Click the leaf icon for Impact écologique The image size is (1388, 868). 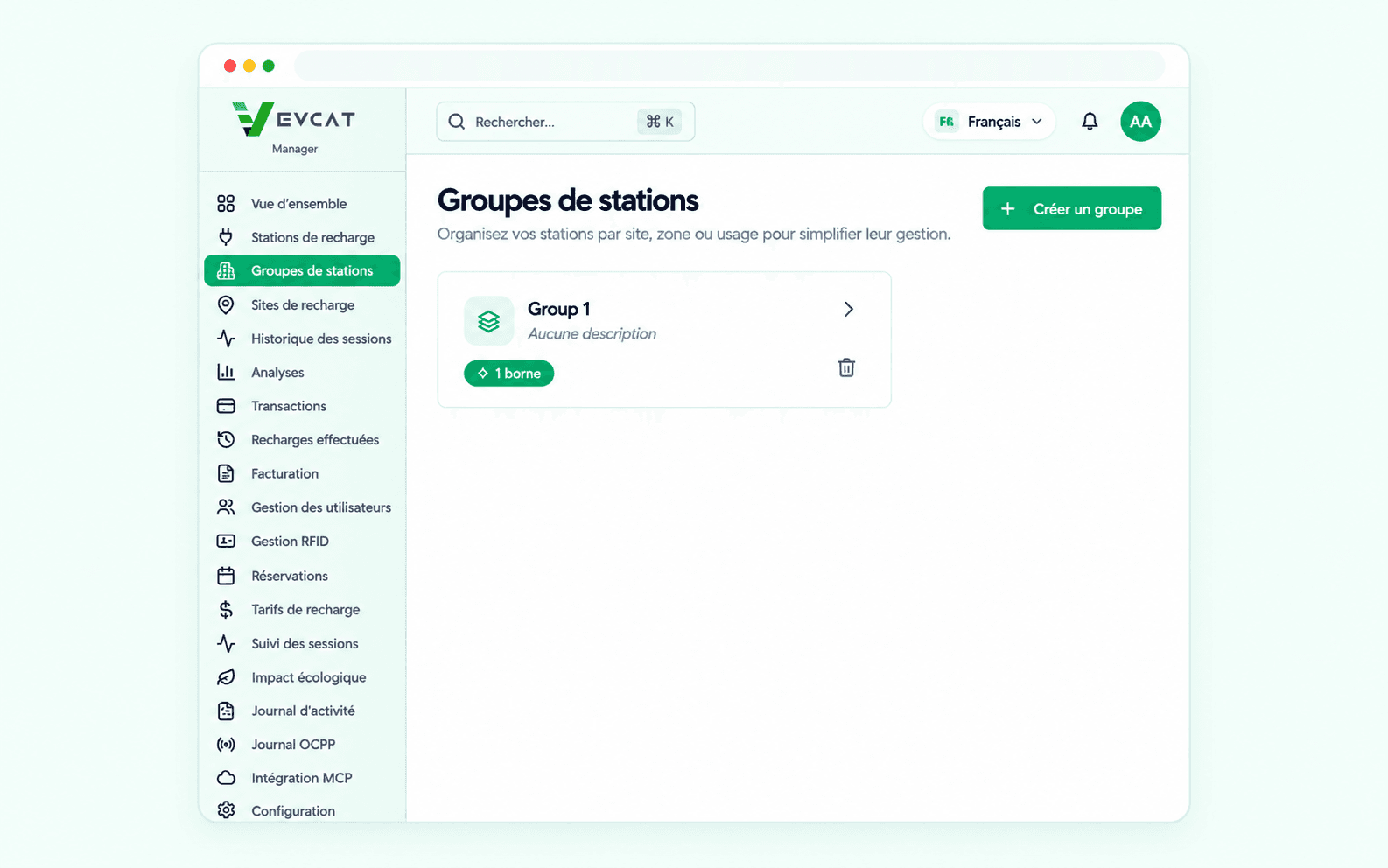click(226, 677)
